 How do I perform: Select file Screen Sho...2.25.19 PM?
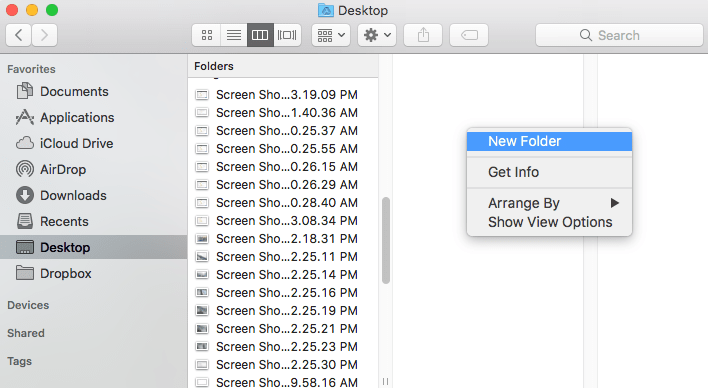click(283, 311)
